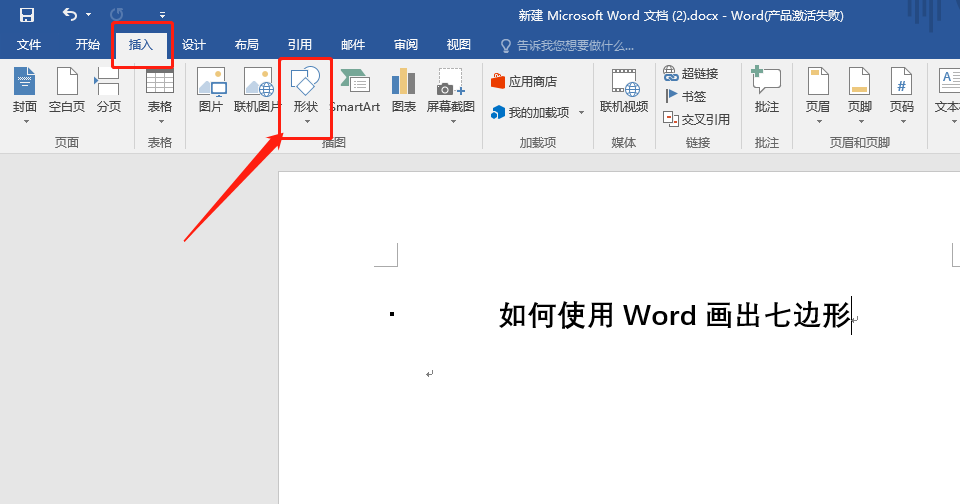This screenshot has height=504, width=960.
Task: Open Customize Quick Access Toolbar dropdown
Action: (x=162, y=15)
